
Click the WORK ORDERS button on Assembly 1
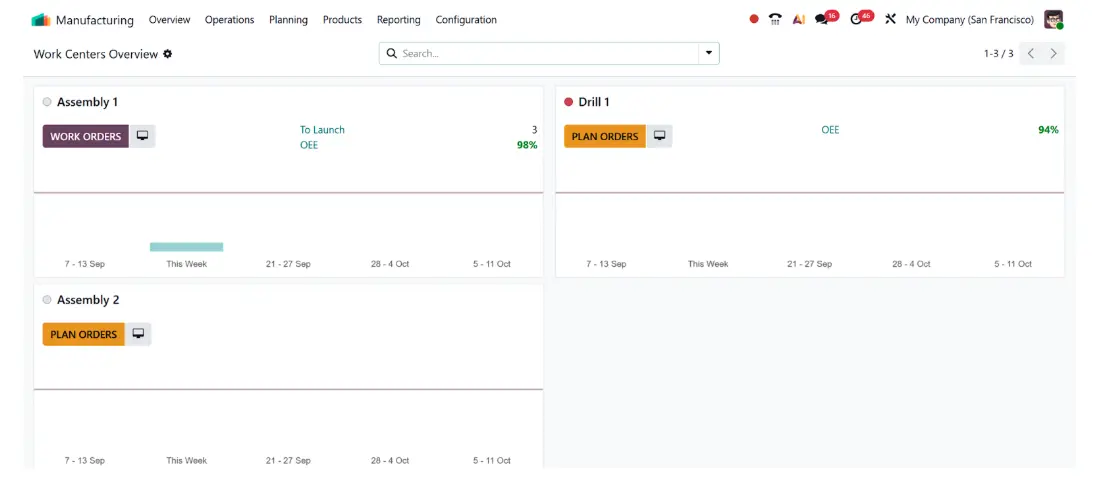[x=86, y=136]
